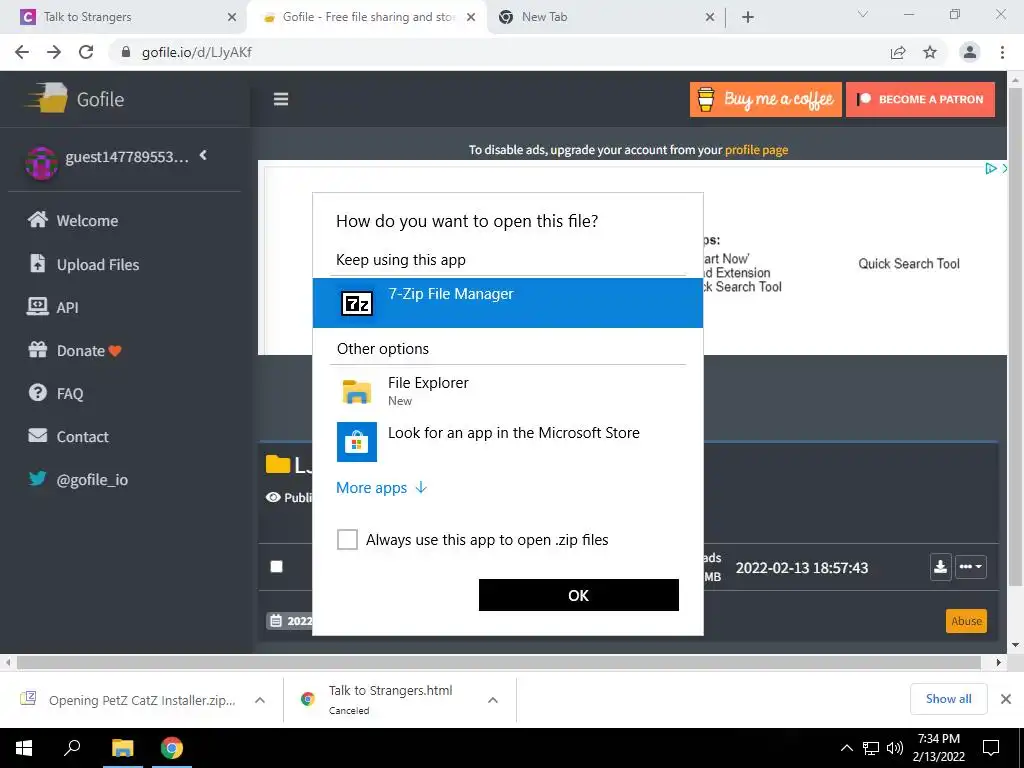Click the share this page icon
This screenshot has height=768, width=1024.
click(x=898, y=52)
